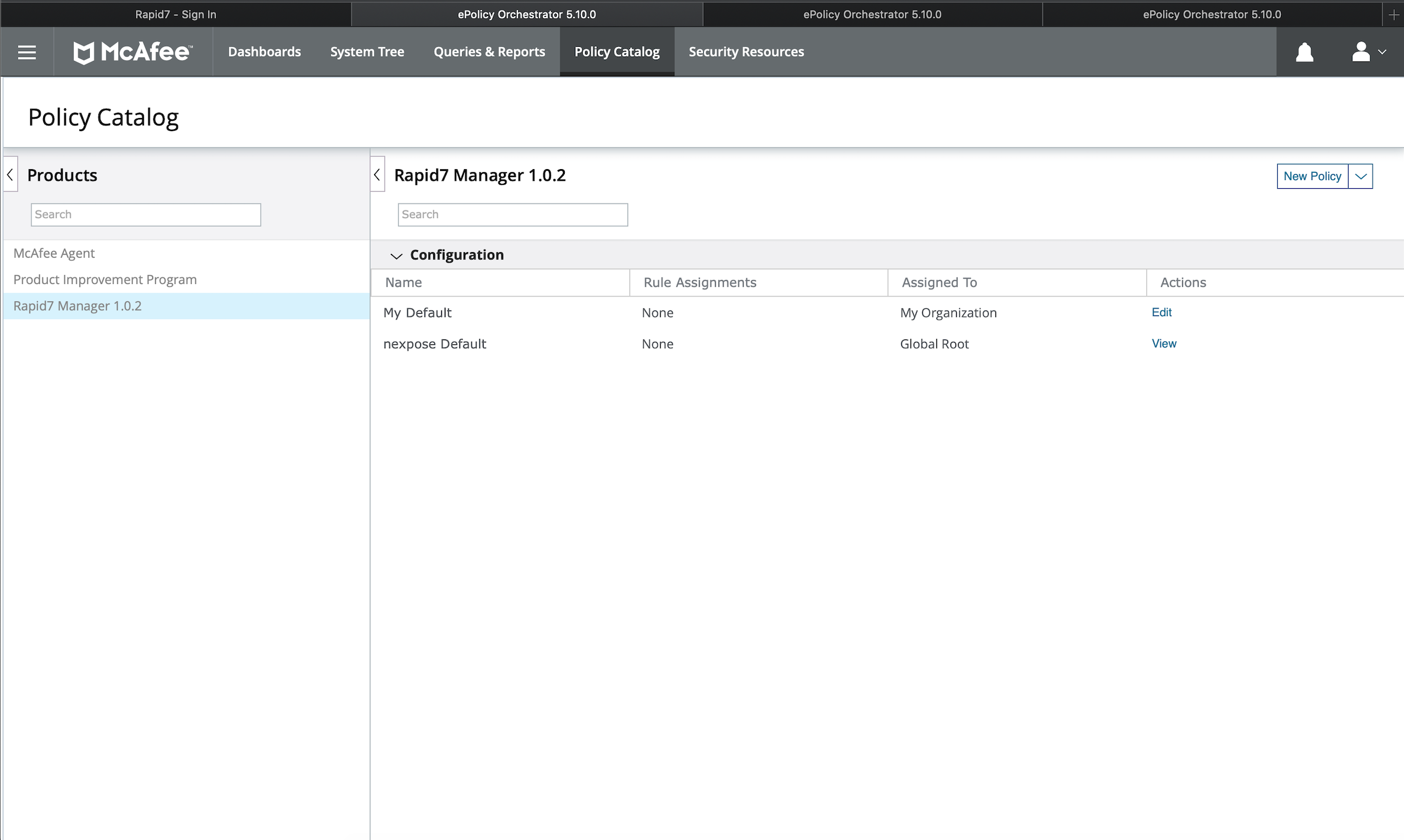The width and height of the screenshot is (1404, 840).
Task: Open a new browser tab with plus
Action: (x=1394, y=14)
